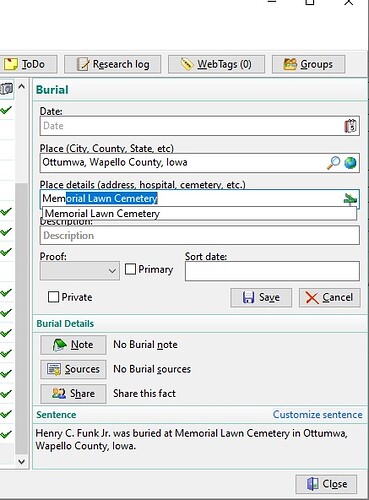Click the Description input field
Viewport: 369px width, 500px height.
pyautogui.click(x=200, y=235)
